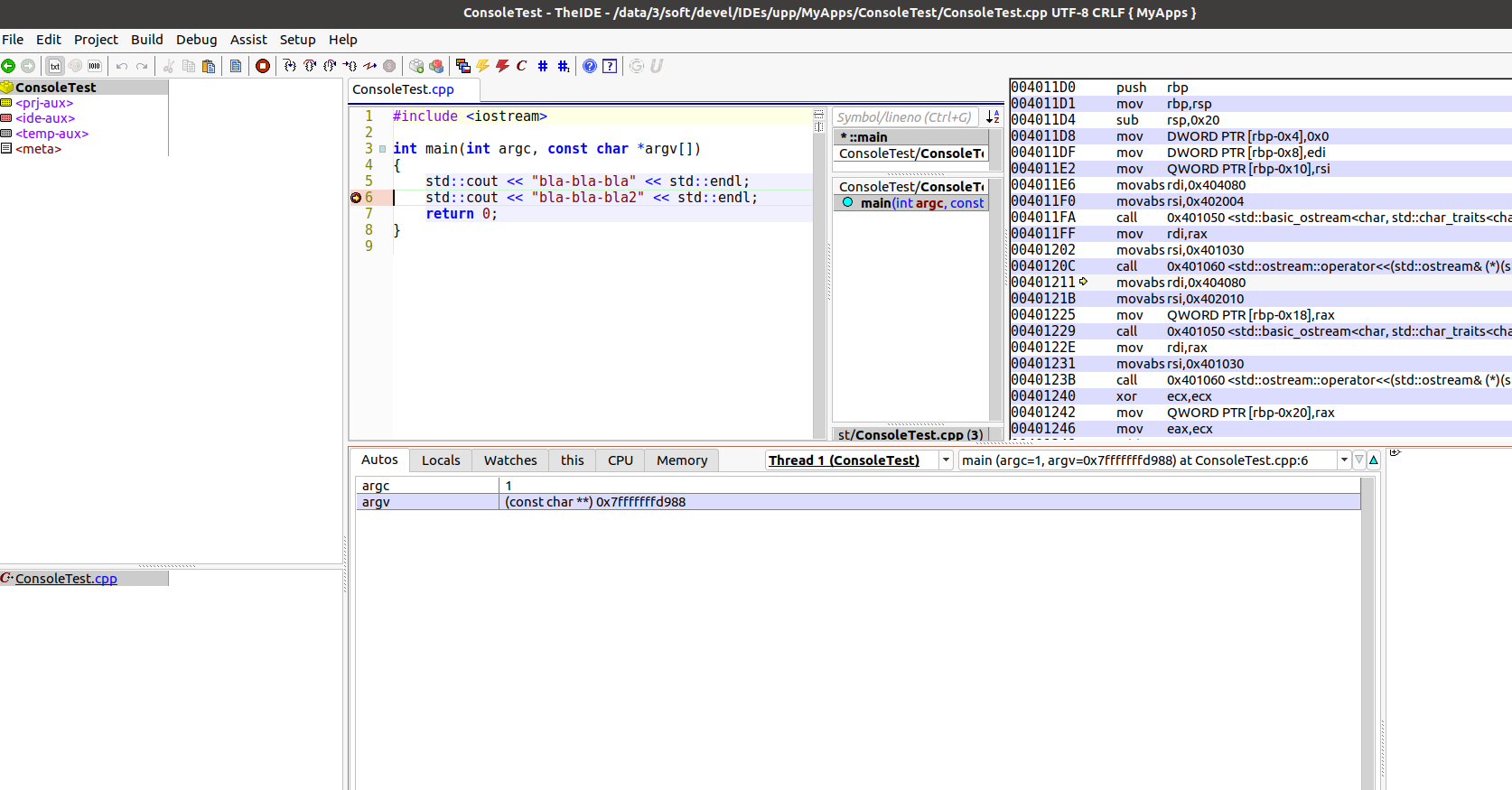Click the A-Z sort symbols icon
1512x790 pixels.
click(x=993, y=117)
